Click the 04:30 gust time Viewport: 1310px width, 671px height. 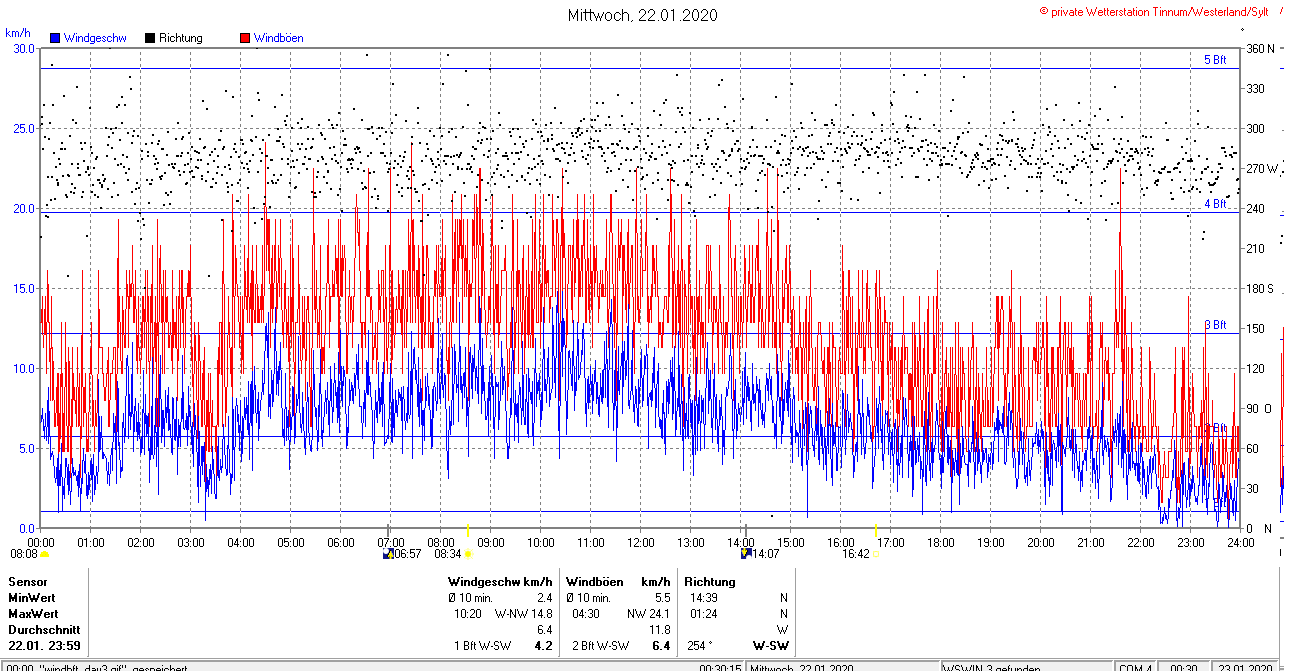pos(586,613)
